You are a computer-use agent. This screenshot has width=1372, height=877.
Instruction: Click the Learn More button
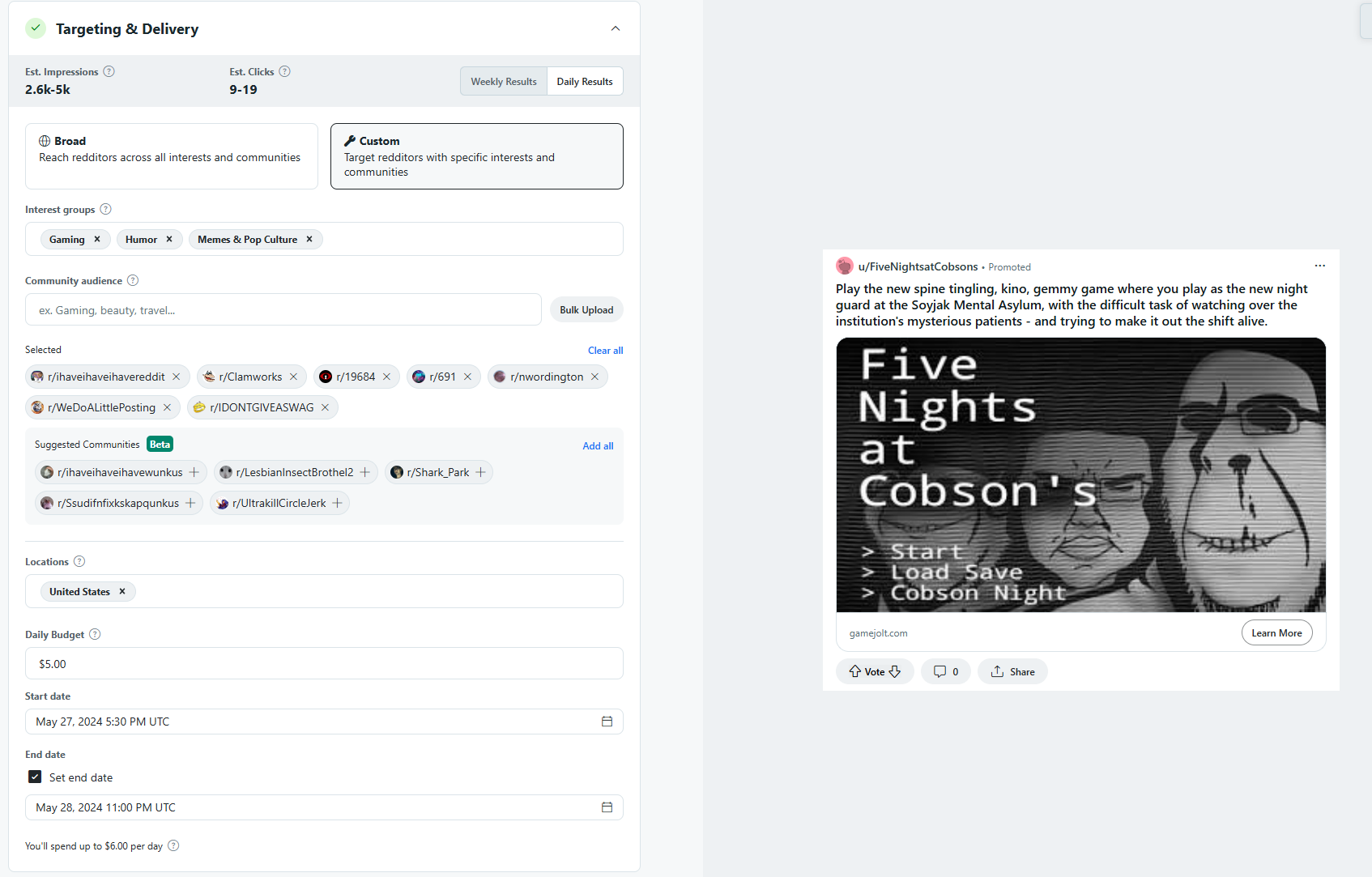(1276, 633)
